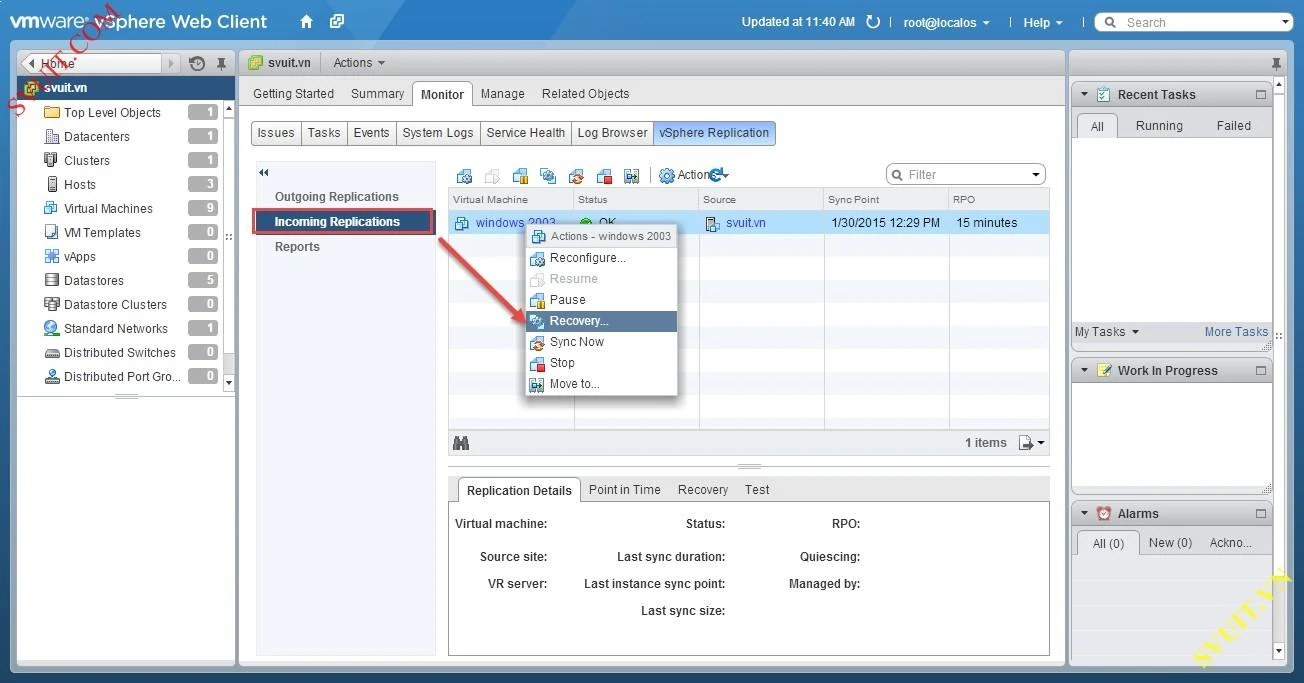Choose Pause in context menu
This screenshot has height=683, width=1304.
602,300
